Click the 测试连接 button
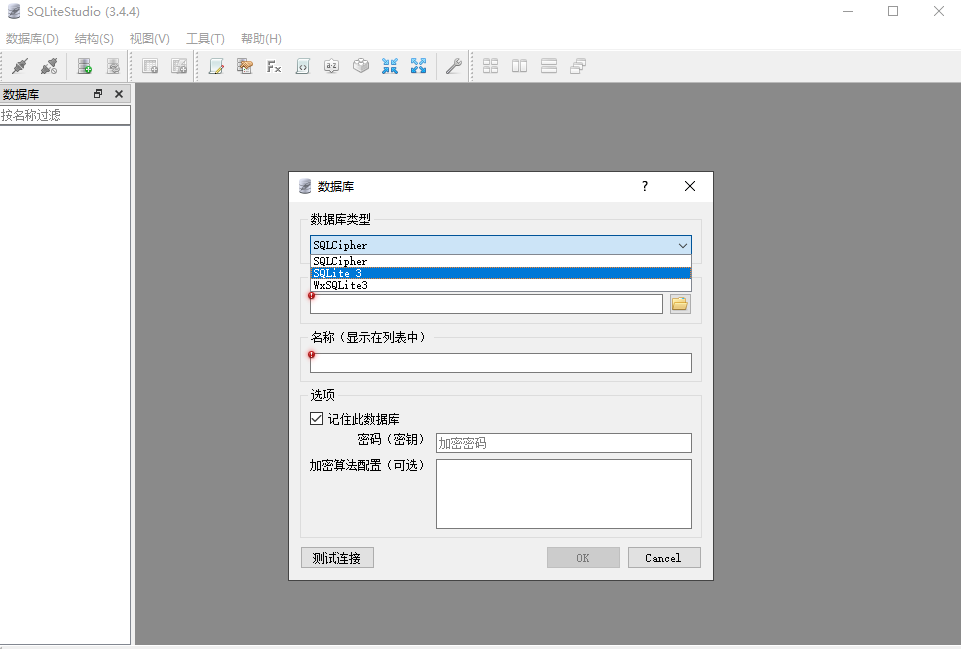The height and width of the screenshot is (649, 961). pyautogui.click(x=337, y=558)
